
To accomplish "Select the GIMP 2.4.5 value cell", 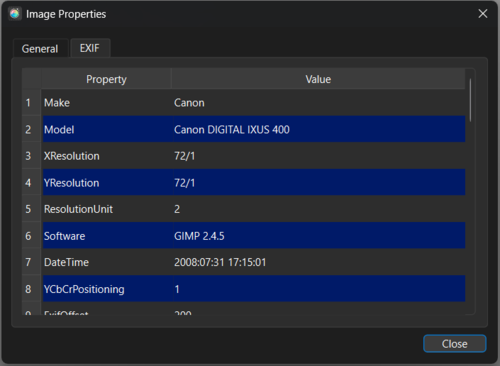I will pos(319,236).
